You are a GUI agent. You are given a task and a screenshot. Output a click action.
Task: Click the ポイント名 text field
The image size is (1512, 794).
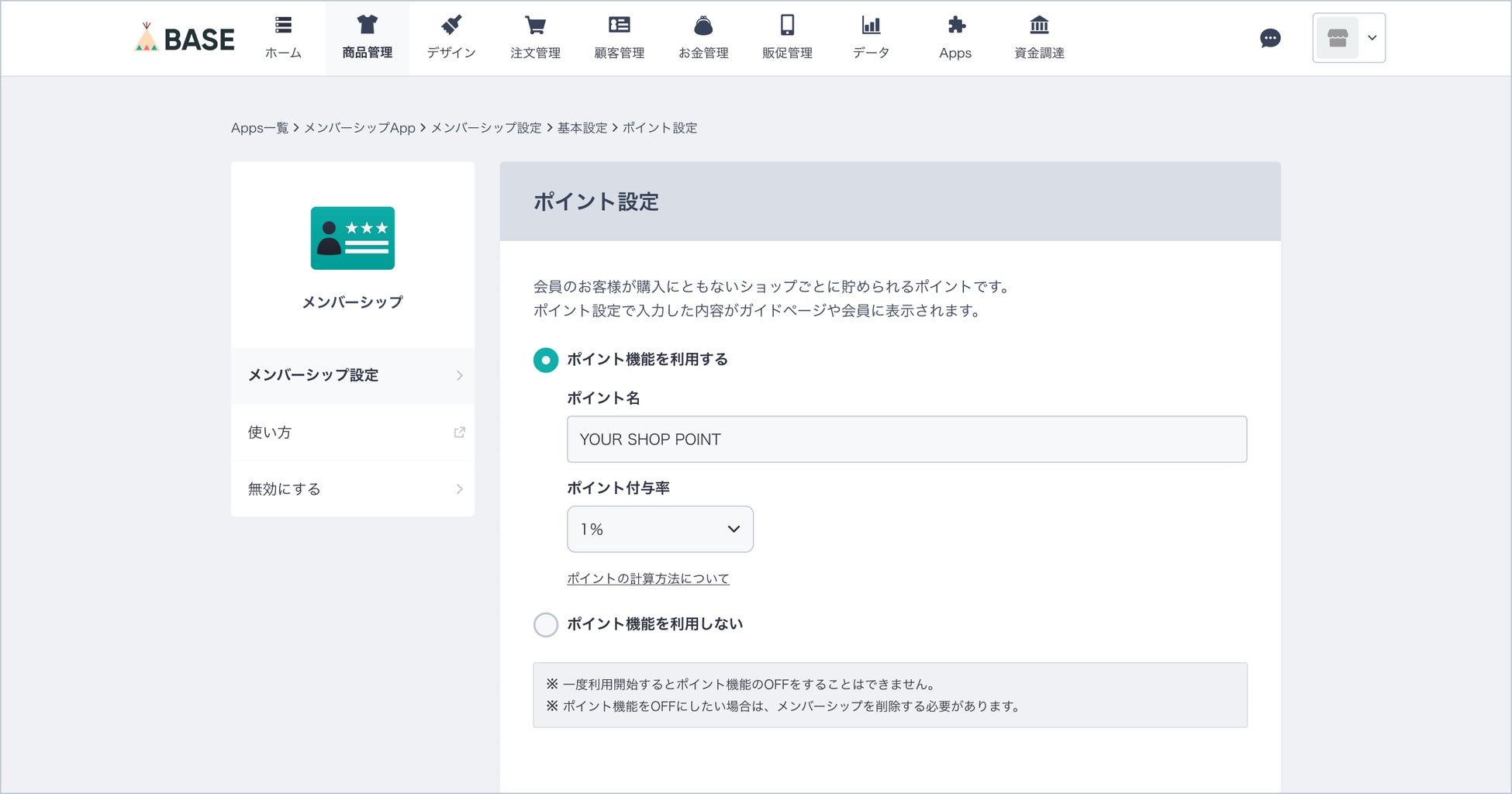point(906,440)
